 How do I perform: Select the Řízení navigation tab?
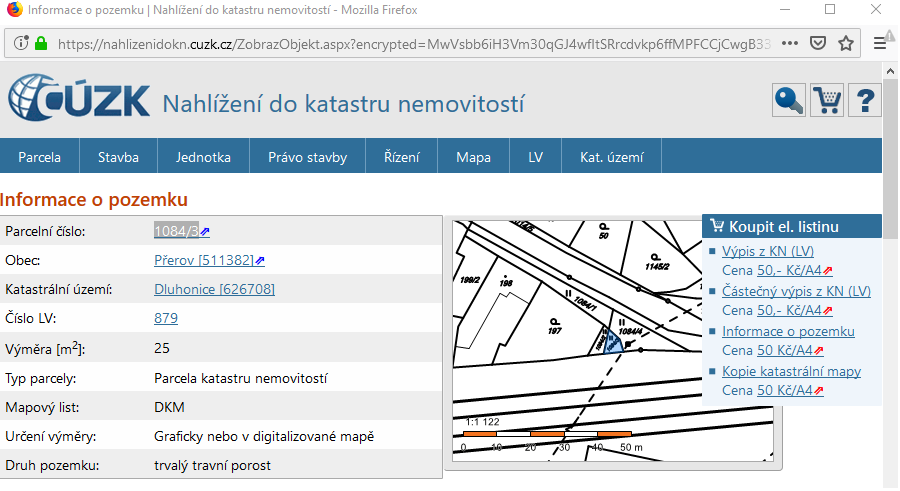pyautogui.click(x=401, y=157)
